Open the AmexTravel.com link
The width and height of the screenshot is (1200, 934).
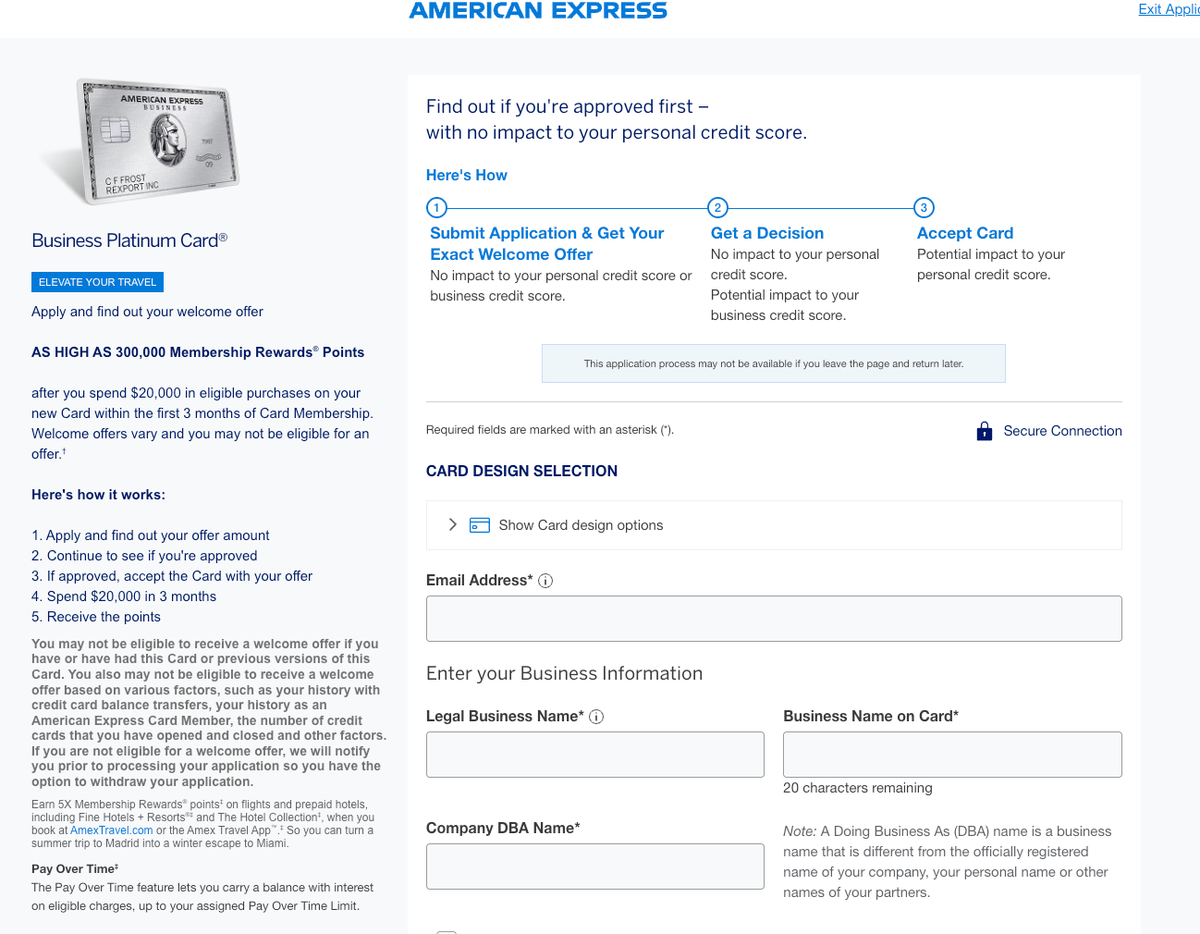[111, 829]
